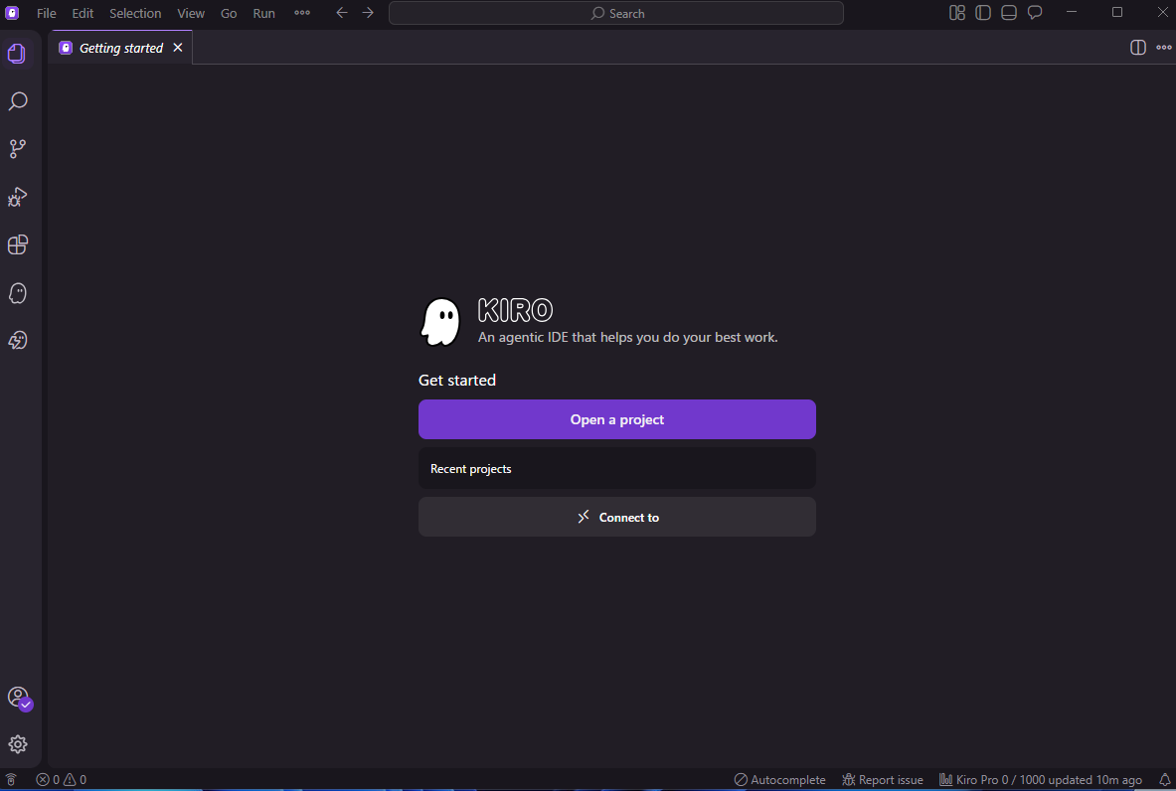Viewport: 1176px width, 791px height.
Task: Open the editor More Actions ellipsis menu
Action: pyautogui.click(x=1164, y=48)
